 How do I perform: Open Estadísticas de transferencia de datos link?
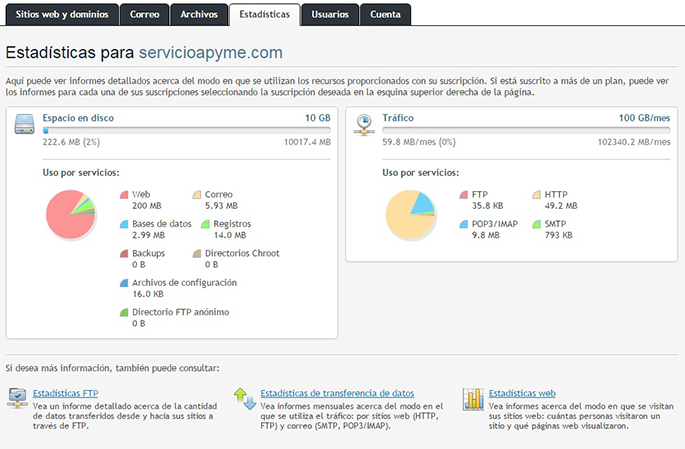click(336, 393)
